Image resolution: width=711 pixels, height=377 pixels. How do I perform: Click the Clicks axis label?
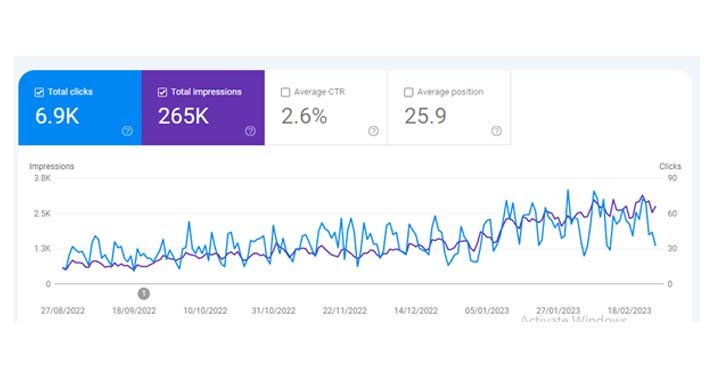pos(670,166)
